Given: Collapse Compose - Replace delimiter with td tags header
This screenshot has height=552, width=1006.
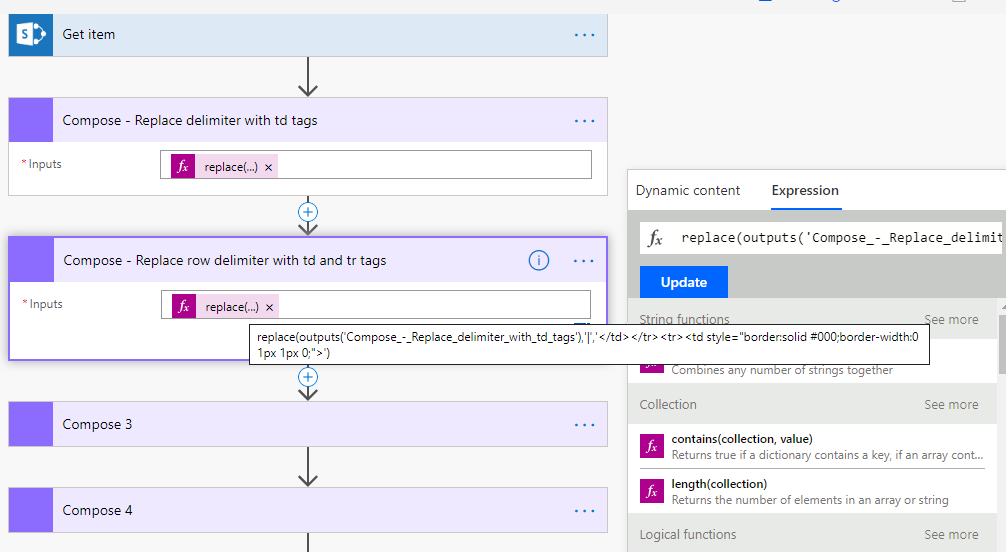Looking at the screenshot, I should (308, 120).
